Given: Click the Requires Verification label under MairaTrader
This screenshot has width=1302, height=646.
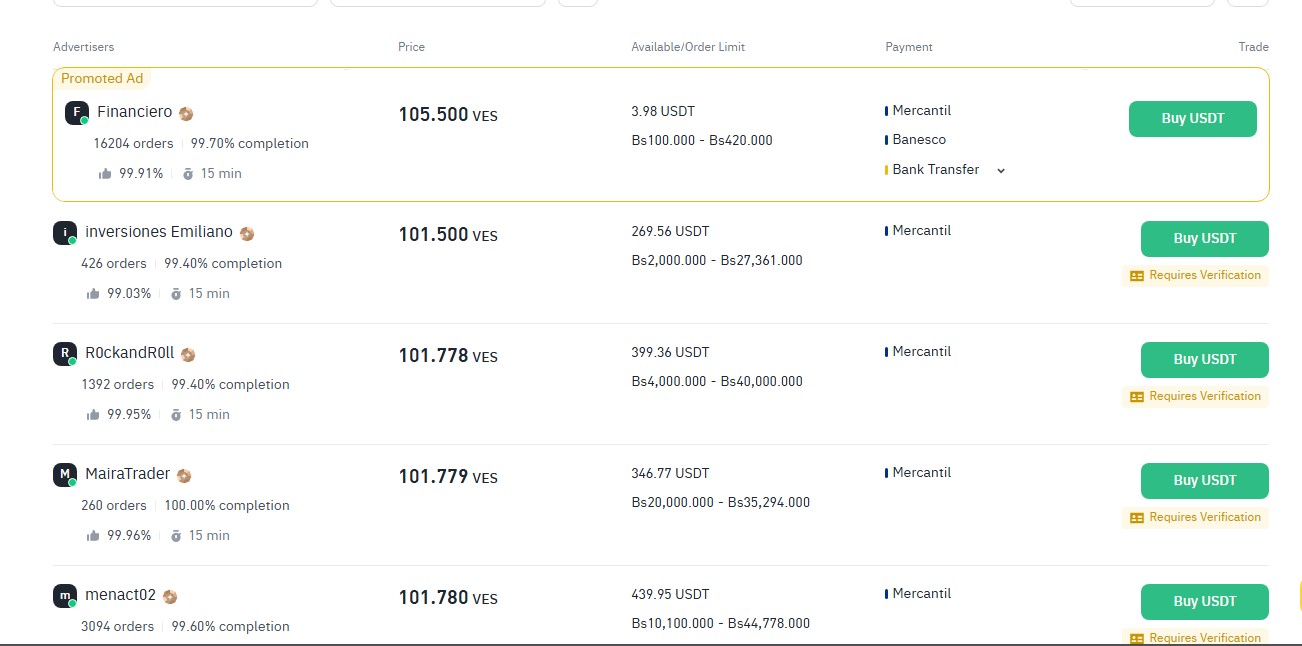Looking at the screenshot, I should [1205, 517].
